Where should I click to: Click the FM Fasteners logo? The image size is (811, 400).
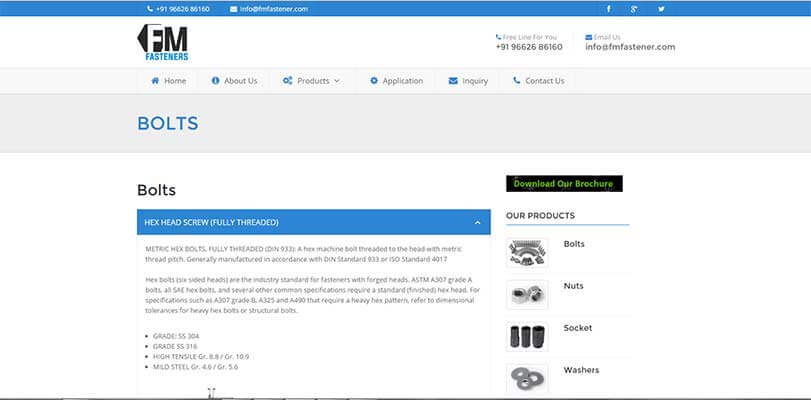pos(163,43)
